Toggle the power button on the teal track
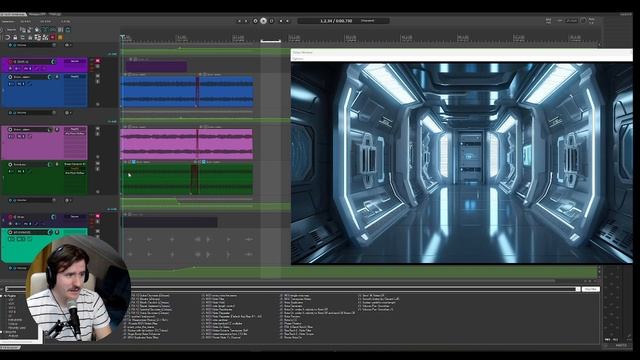This screenshot has width=640, height=360. click(x=10, y=232)
